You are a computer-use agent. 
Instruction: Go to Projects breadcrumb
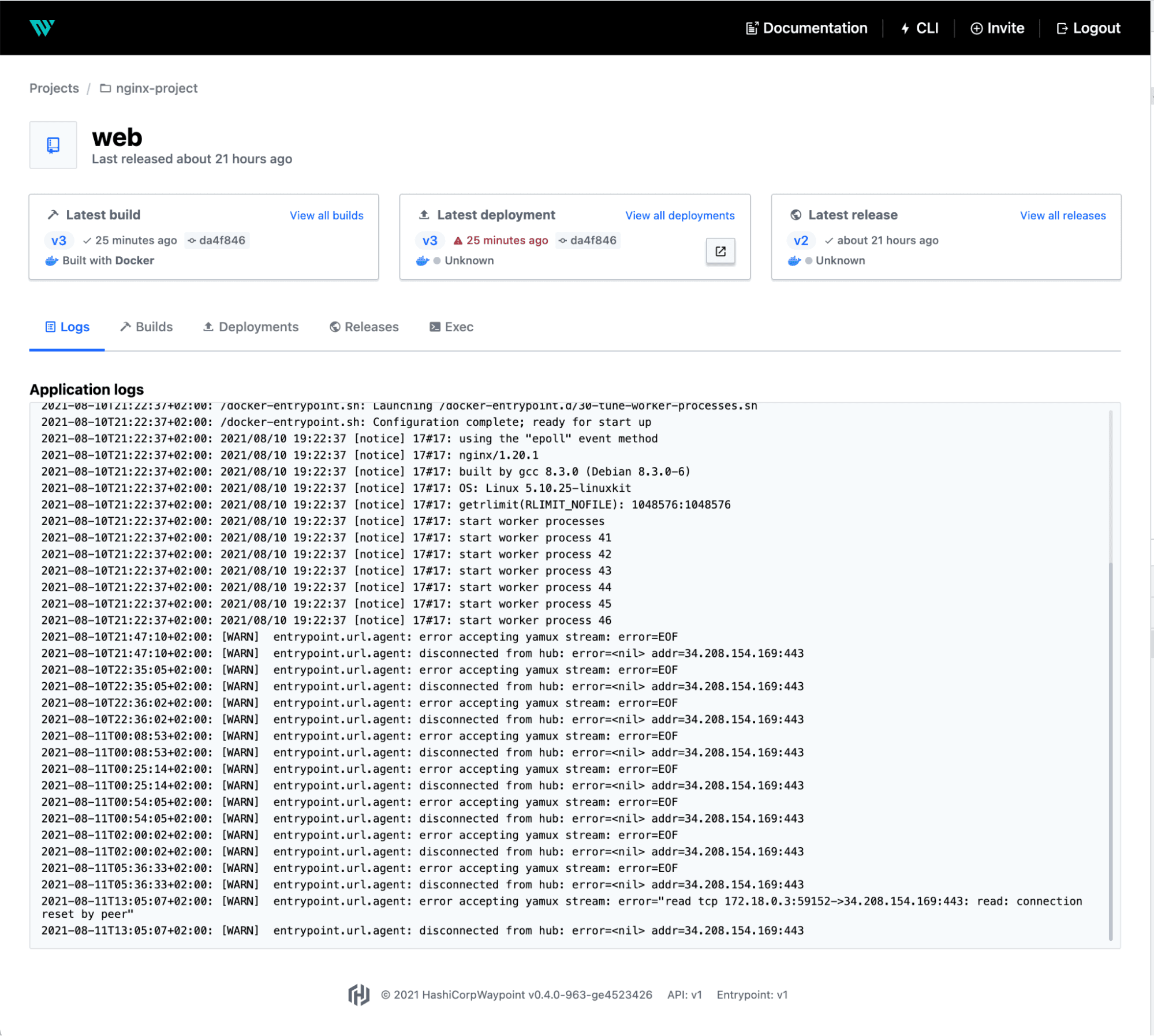tap(54, 88)
